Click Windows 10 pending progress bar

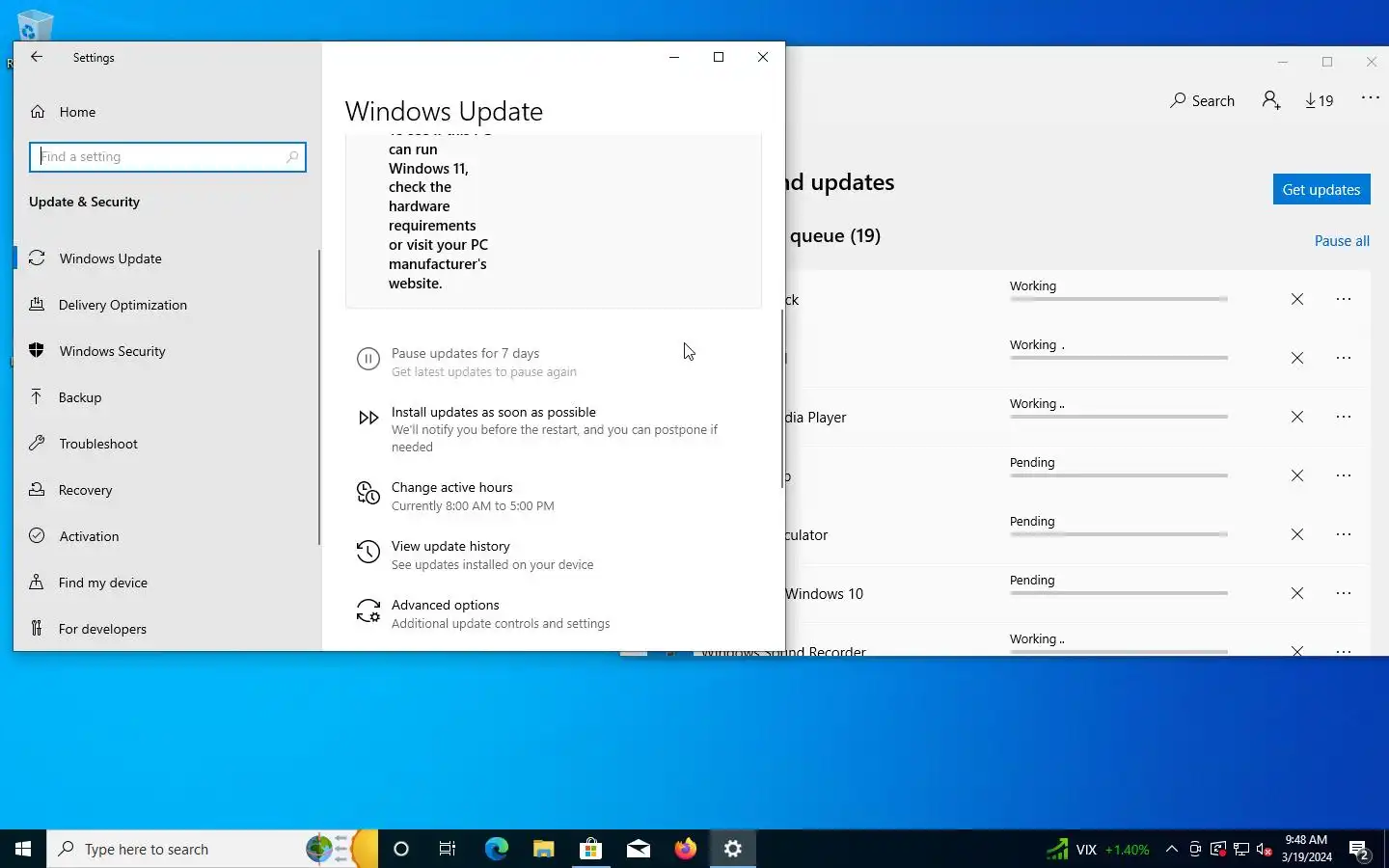(1119, 593)
